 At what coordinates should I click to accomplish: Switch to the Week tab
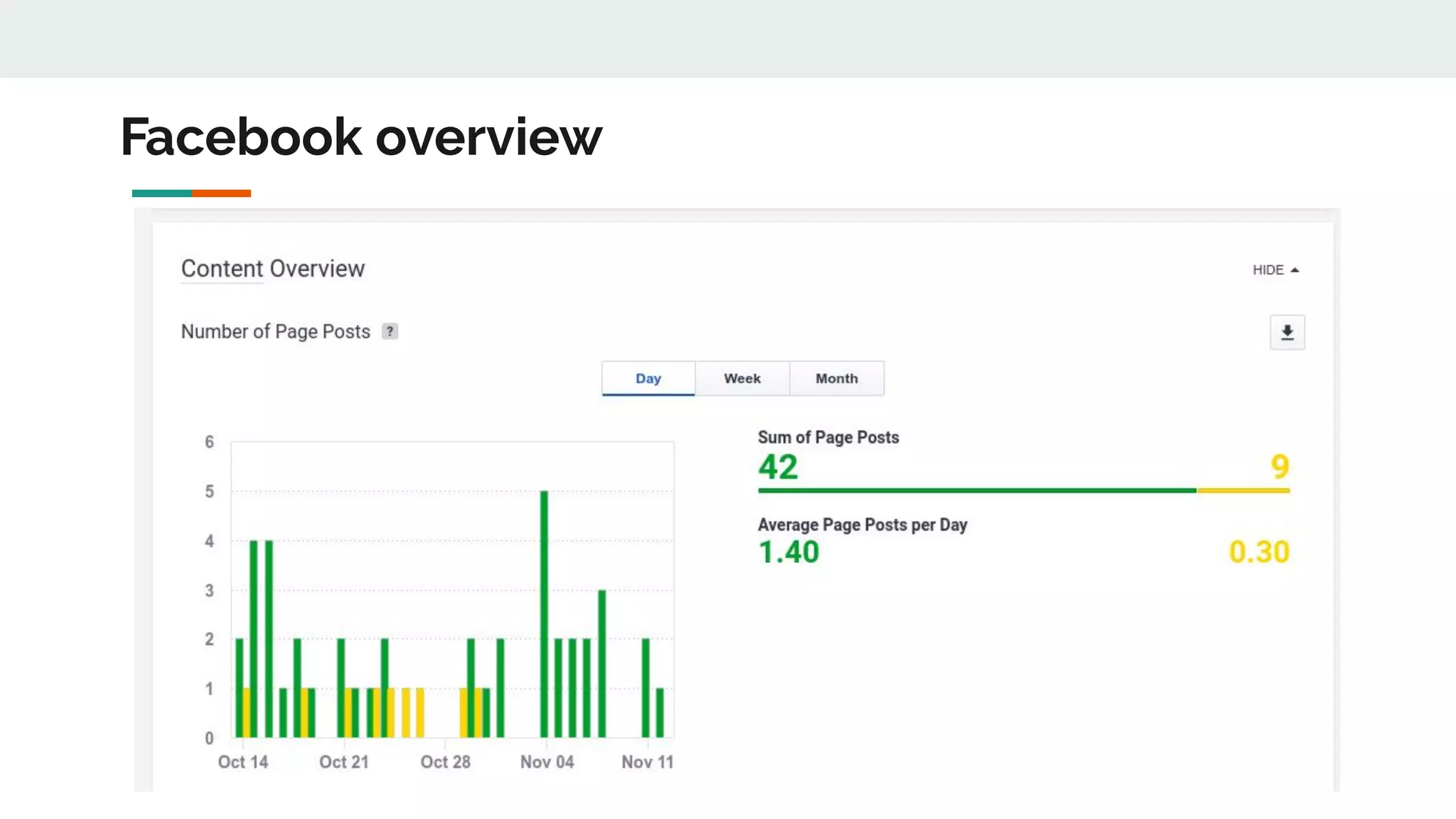point(742,378)
